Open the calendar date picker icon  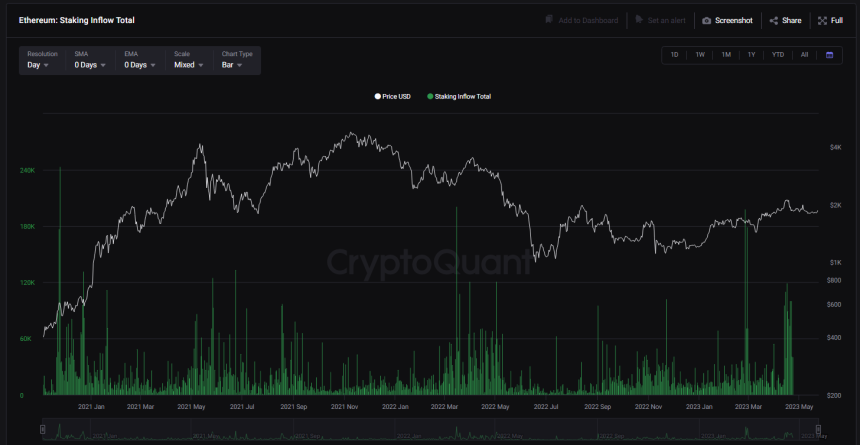click(829, 54)
